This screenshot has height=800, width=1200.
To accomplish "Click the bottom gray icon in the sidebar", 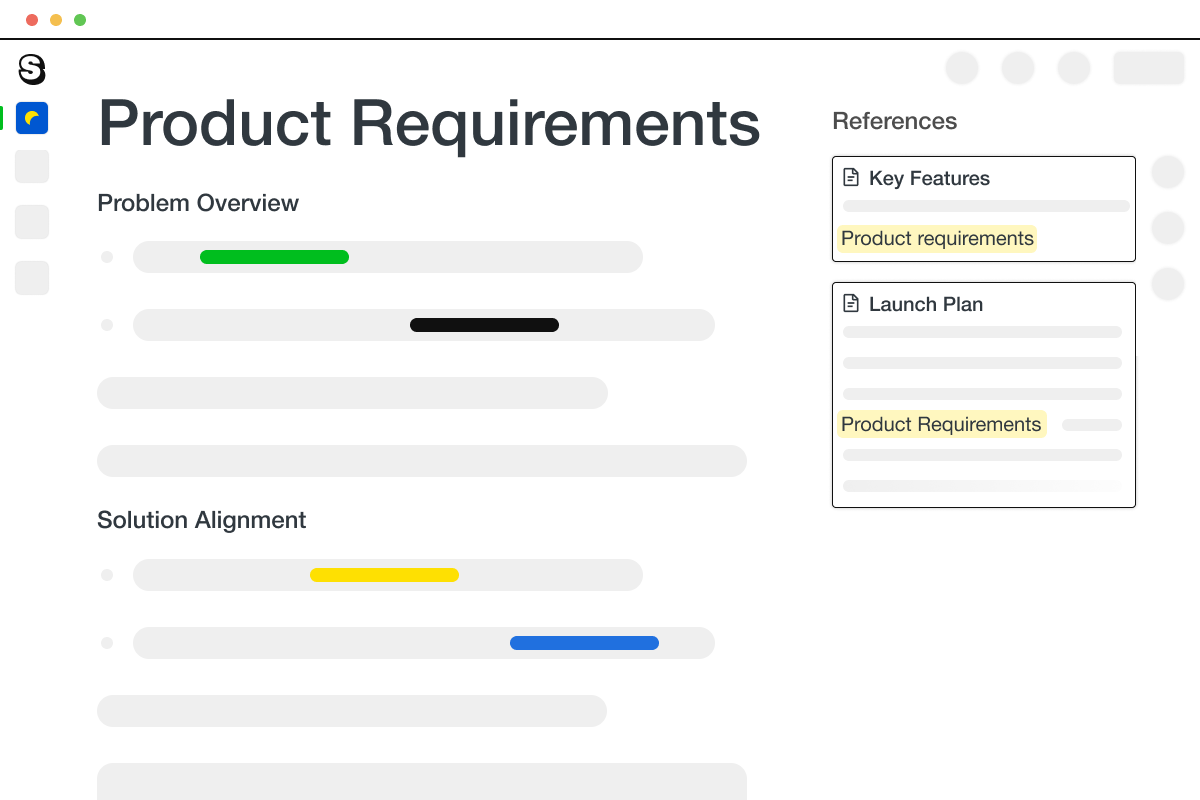I will coord(32,278).
